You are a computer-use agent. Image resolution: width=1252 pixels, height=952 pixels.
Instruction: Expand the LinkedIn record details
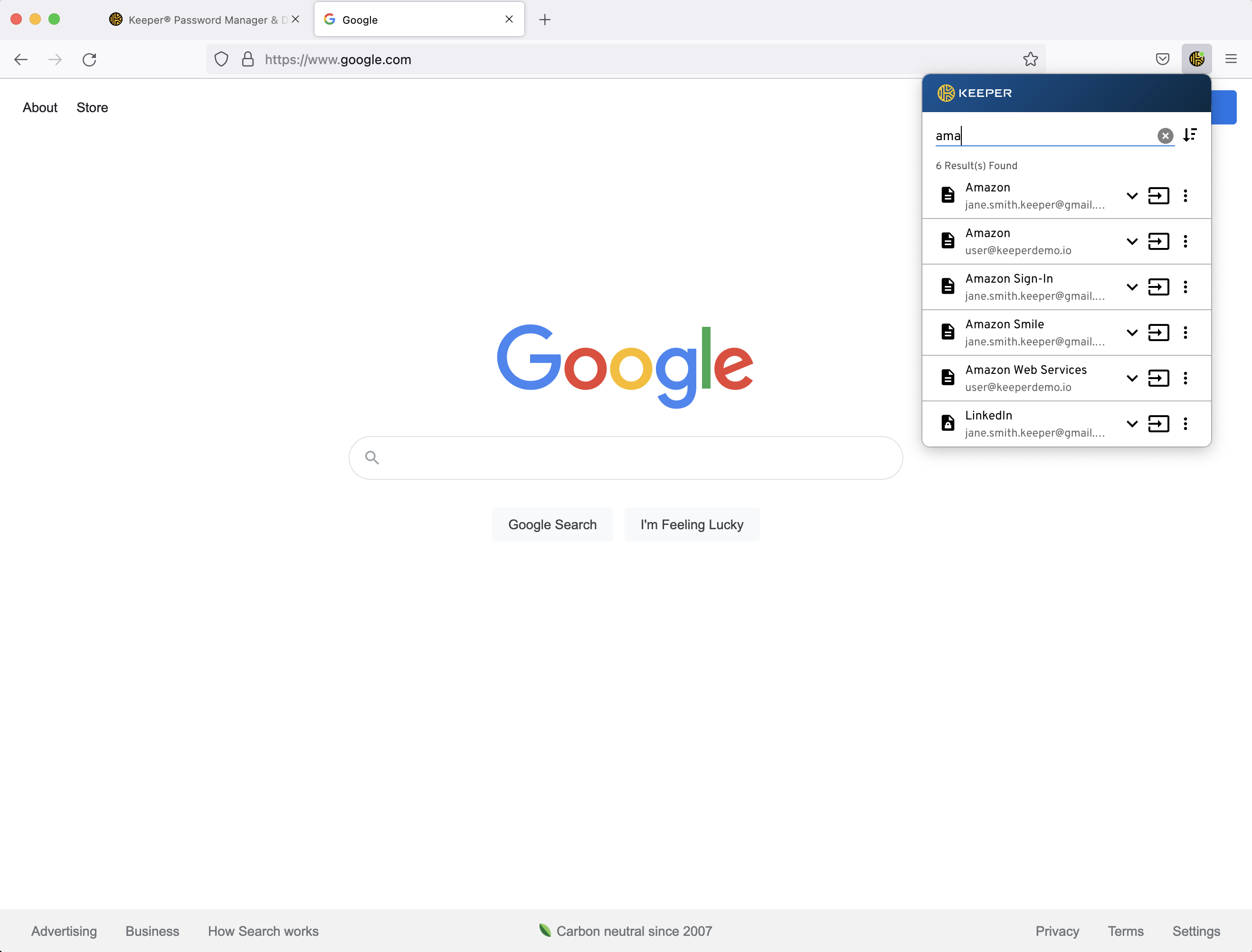click(1132, 424)
